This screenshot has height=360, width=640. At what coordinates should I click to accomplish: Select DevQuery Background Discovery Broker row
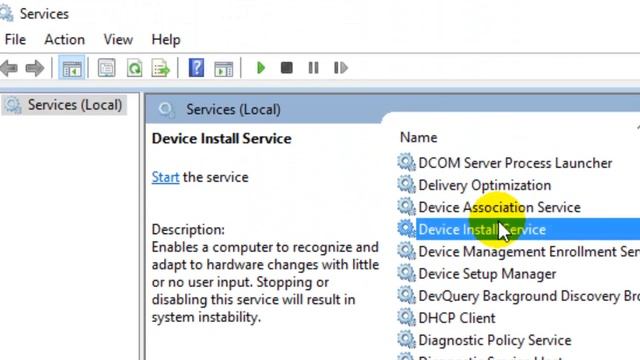pyautogui.click(x=529, y=296)
